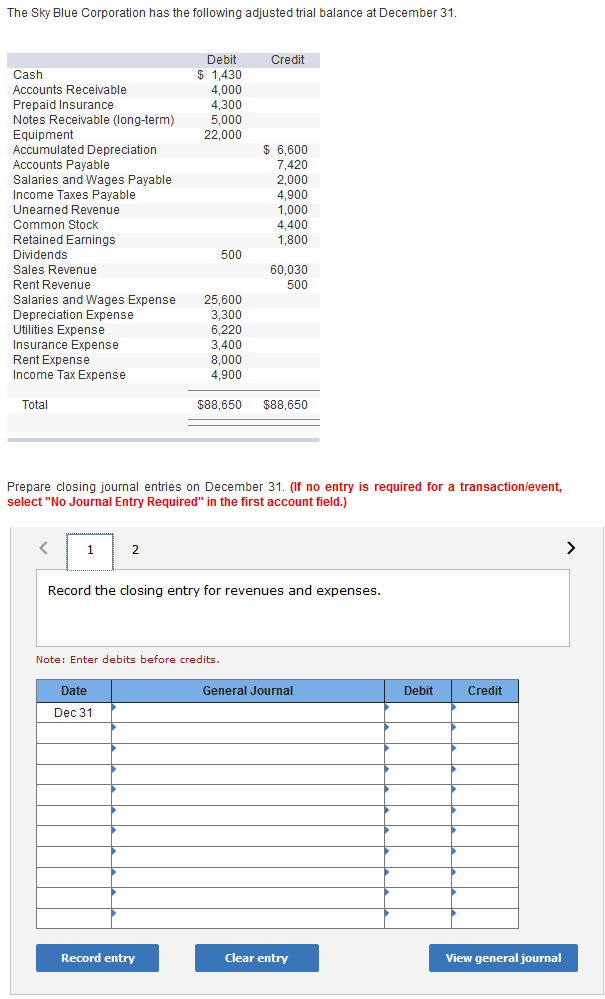Click the Income Tax Expense label
The height and width of the screenshot is (999, 605).
tap(69, 375)
